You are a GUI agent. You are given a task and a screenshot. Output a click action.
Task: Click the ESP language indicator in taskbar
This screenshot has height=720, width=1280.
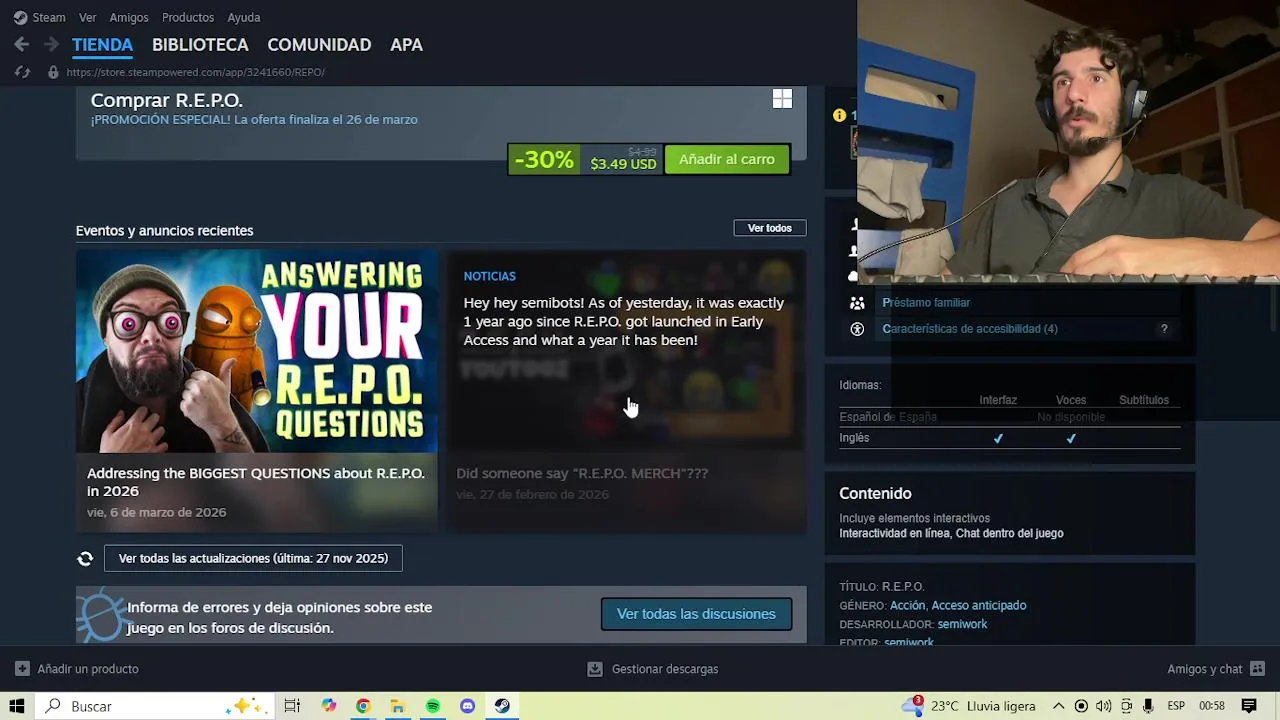tap(1177, 706)
